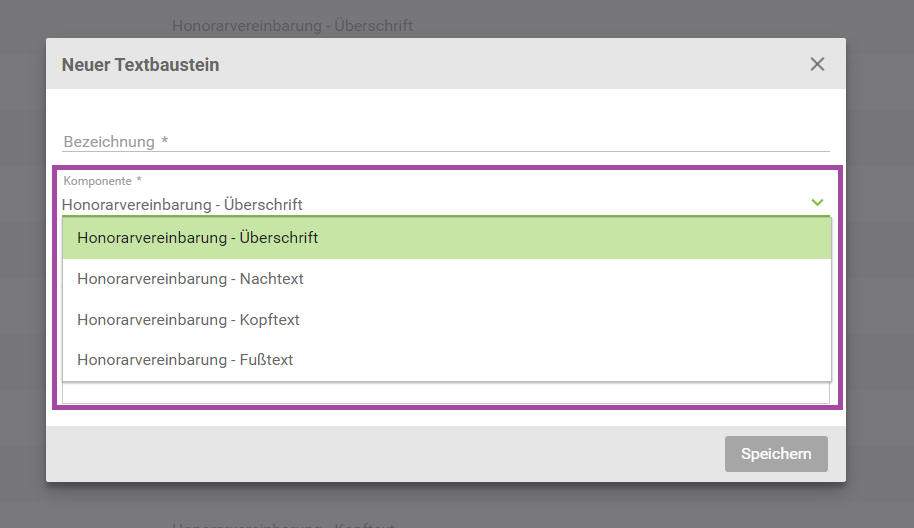Viewport: 914px width, 528px height.
Task: Collapse the Komponente dropdown with green chevron
Action: tap(817, 202)
